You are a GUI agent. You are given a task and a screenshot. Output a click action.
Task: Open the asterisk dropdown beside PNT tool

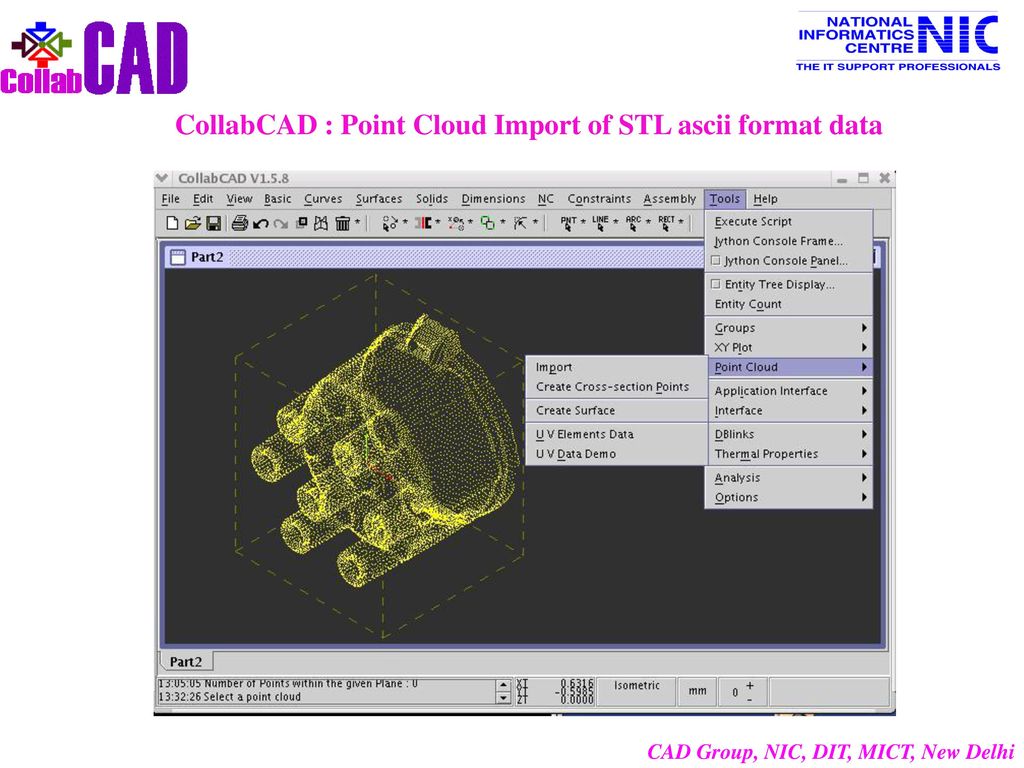tap(583, 222)
